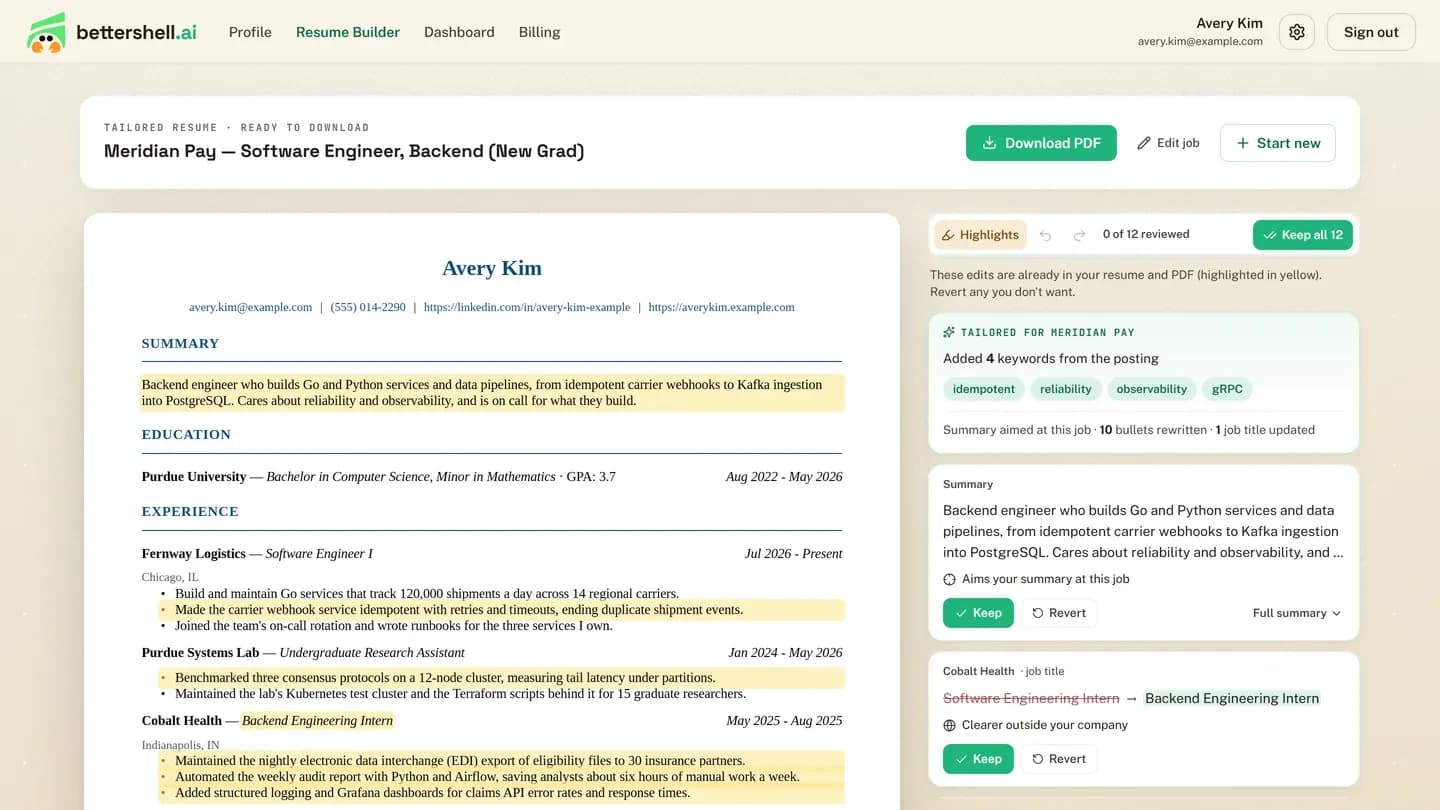The height and width of the screenshot is (810, 1440).
Task: Click the 'Purdue University' education entry
Action: pyautogui.click(x=492, y=477)
